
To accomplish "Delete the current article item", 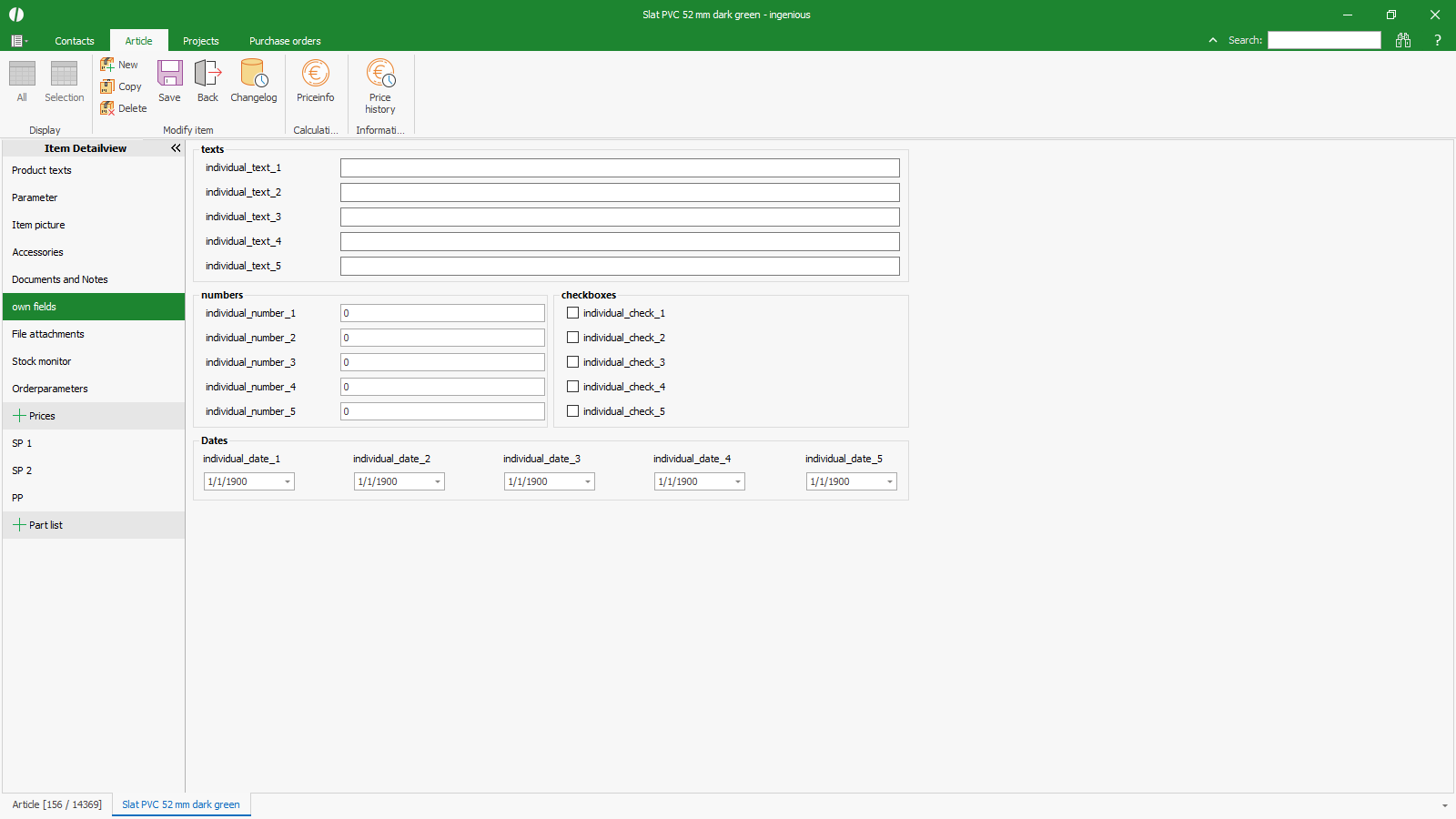I will (x=123, y=108).
